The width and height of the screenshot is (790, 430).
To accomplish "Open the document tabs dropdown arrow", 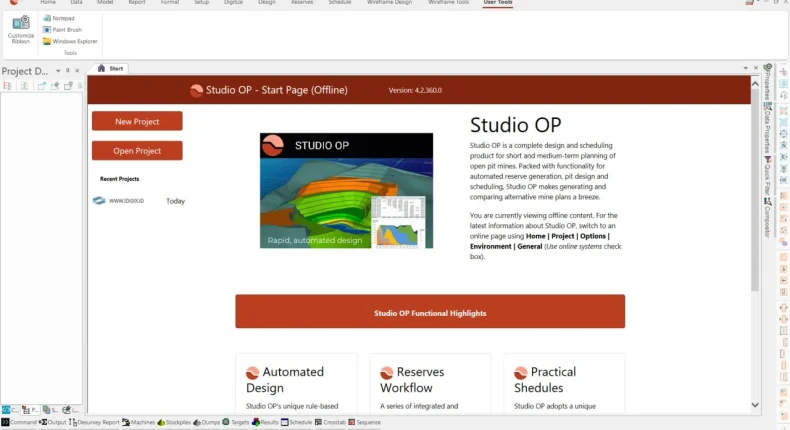I will (746, 68).
